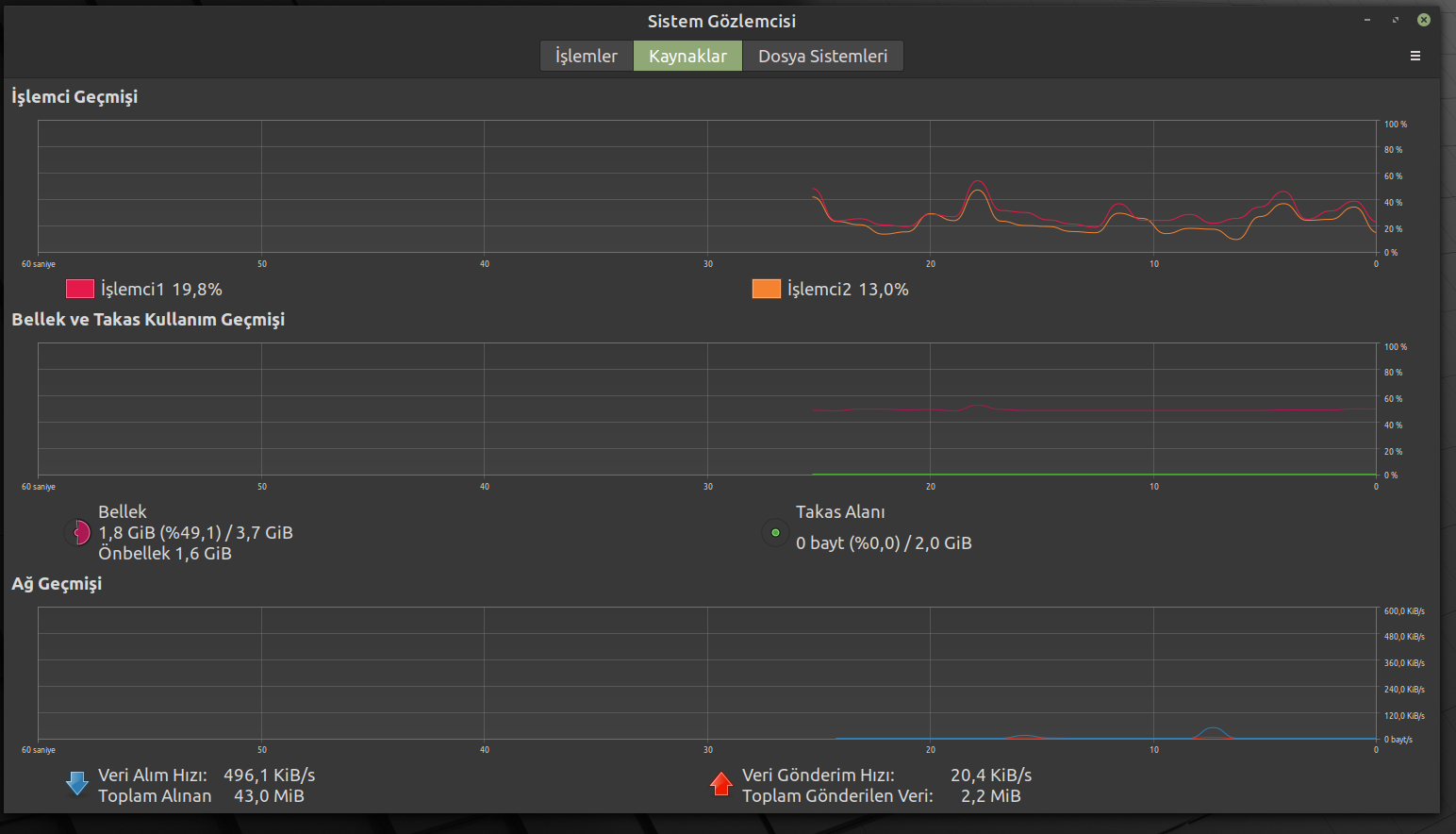
Task: Click the Veri Alım Hızı label
Action: [x=153, y=775]
